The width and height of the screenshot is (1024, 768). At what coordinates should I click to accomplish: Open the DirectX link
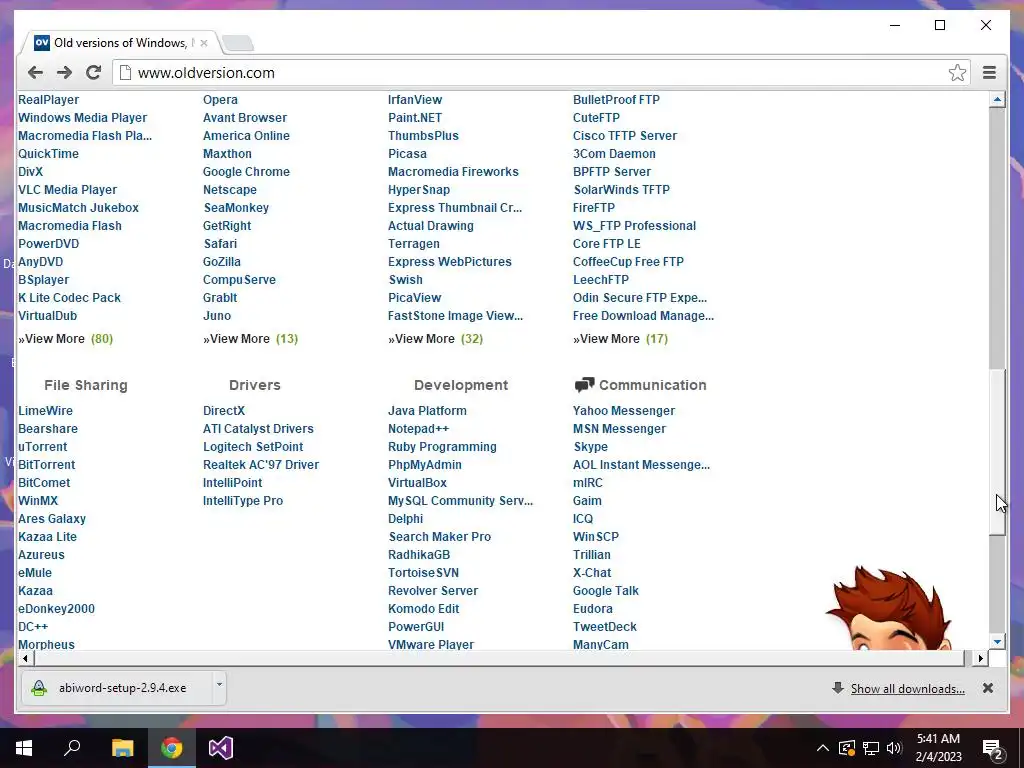click(x=224, y=411)
